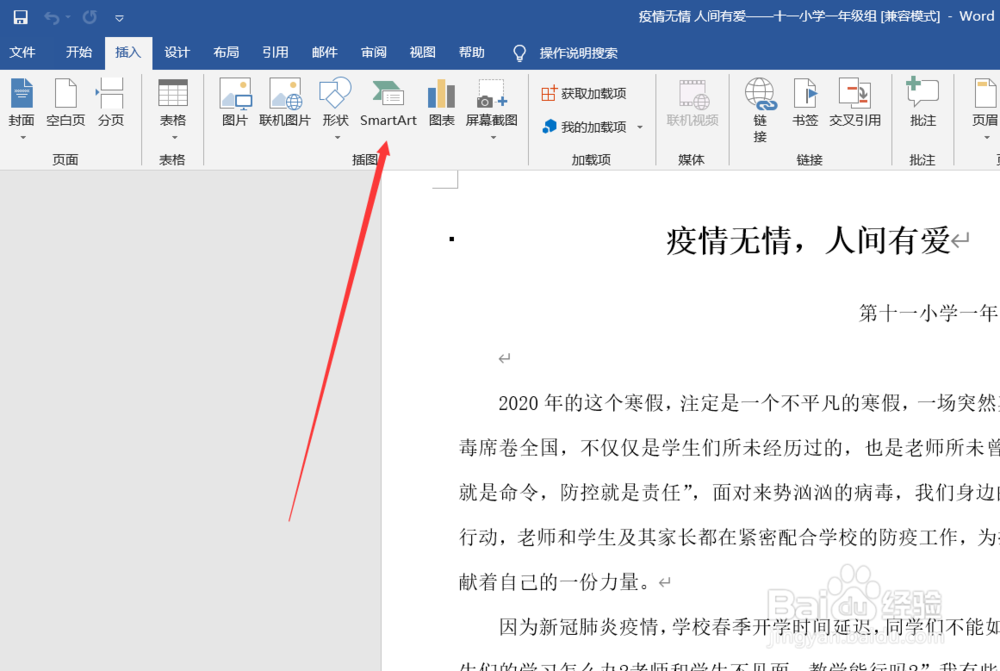The width and height of the screenshot is (1000, 671).
Task: Click the text 第十一小学一年
Action: coord(928,313)
